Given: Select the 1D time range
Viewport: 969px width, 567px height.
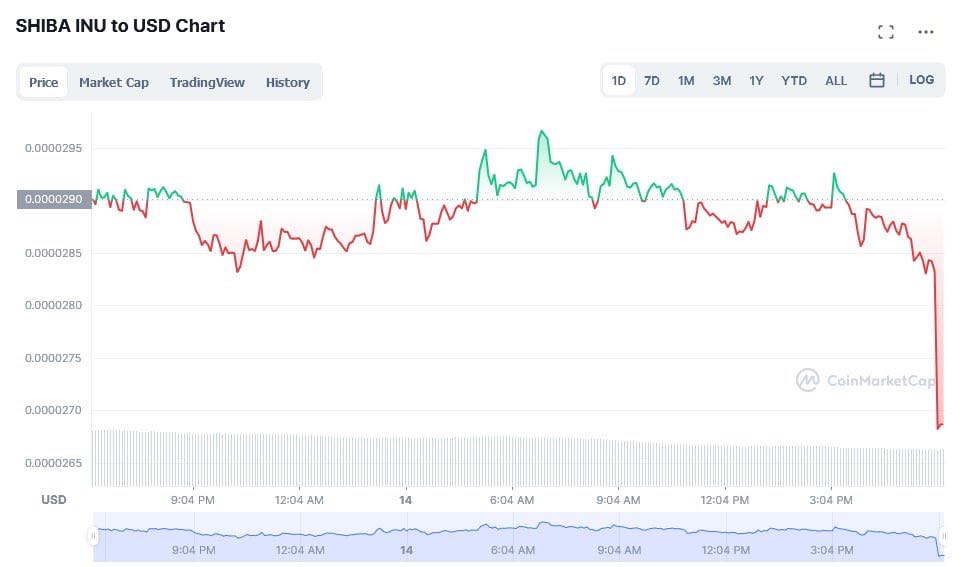Looking at the screenshot, I should pos(619,80).
